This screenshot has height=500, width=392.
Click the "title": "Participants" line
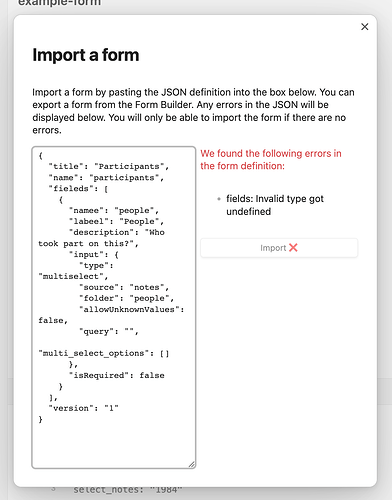[x=109, y=167]
